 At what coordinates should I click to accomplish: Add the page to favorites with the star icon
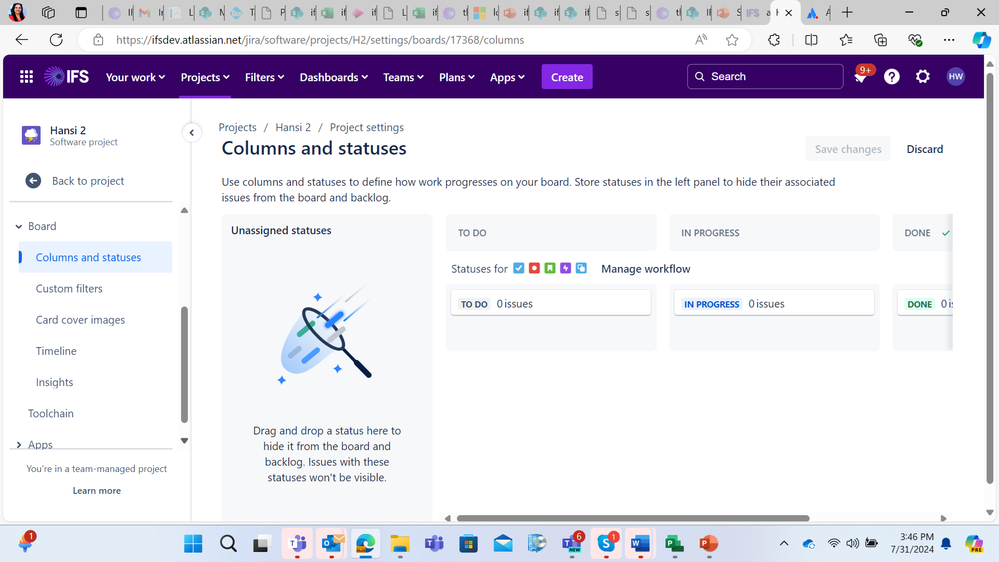[x=732, y=40]
